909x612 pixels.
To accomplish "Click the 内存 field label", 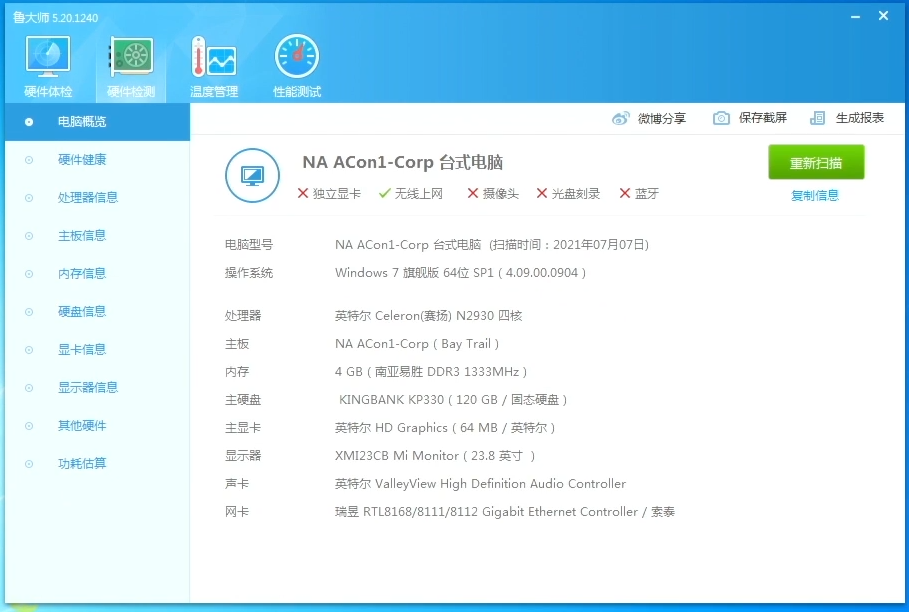I will (x=237, y=372).
